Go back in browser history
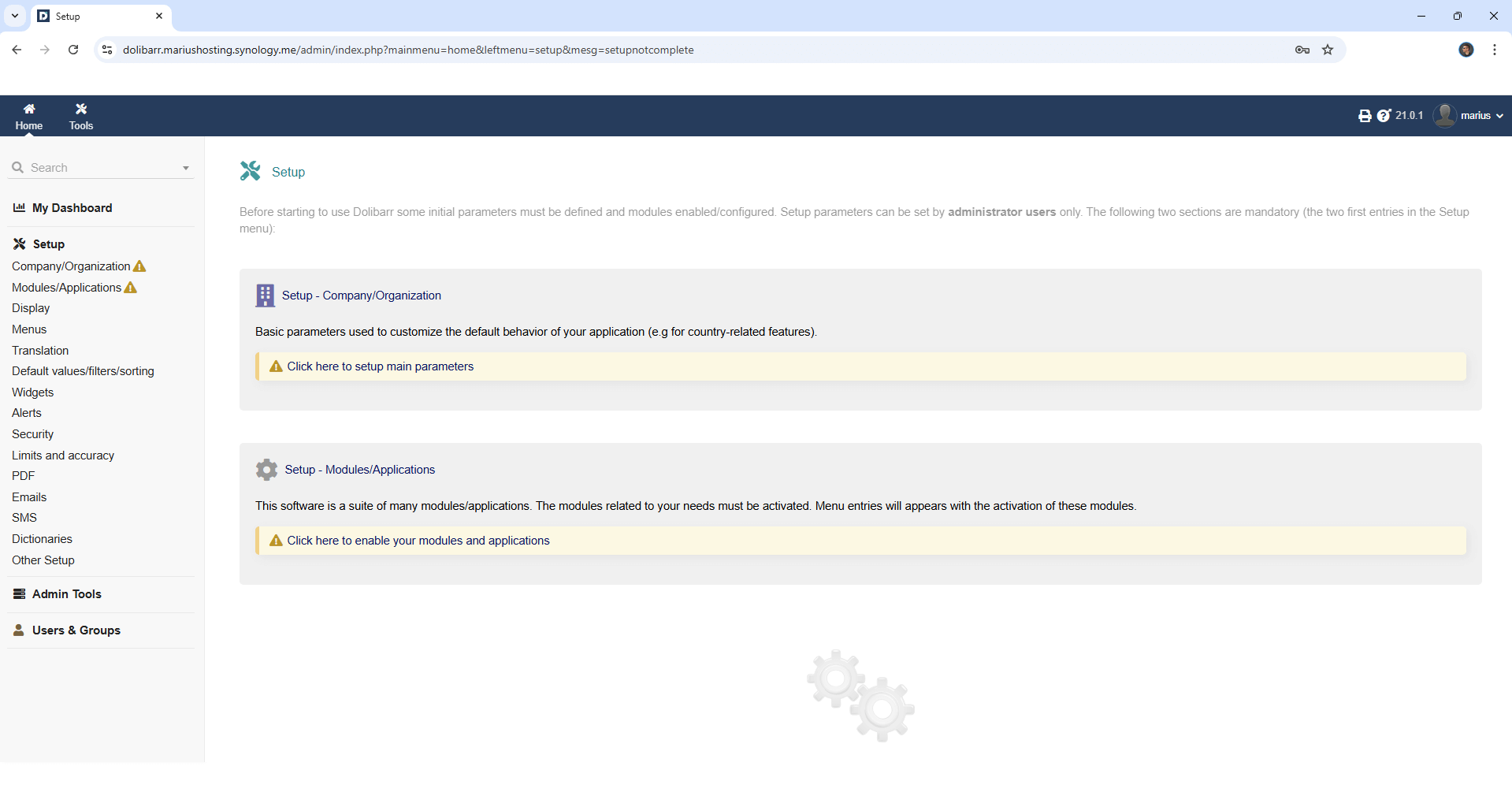This screenshot has width=1512, height=807. click(x=17, y=50)
